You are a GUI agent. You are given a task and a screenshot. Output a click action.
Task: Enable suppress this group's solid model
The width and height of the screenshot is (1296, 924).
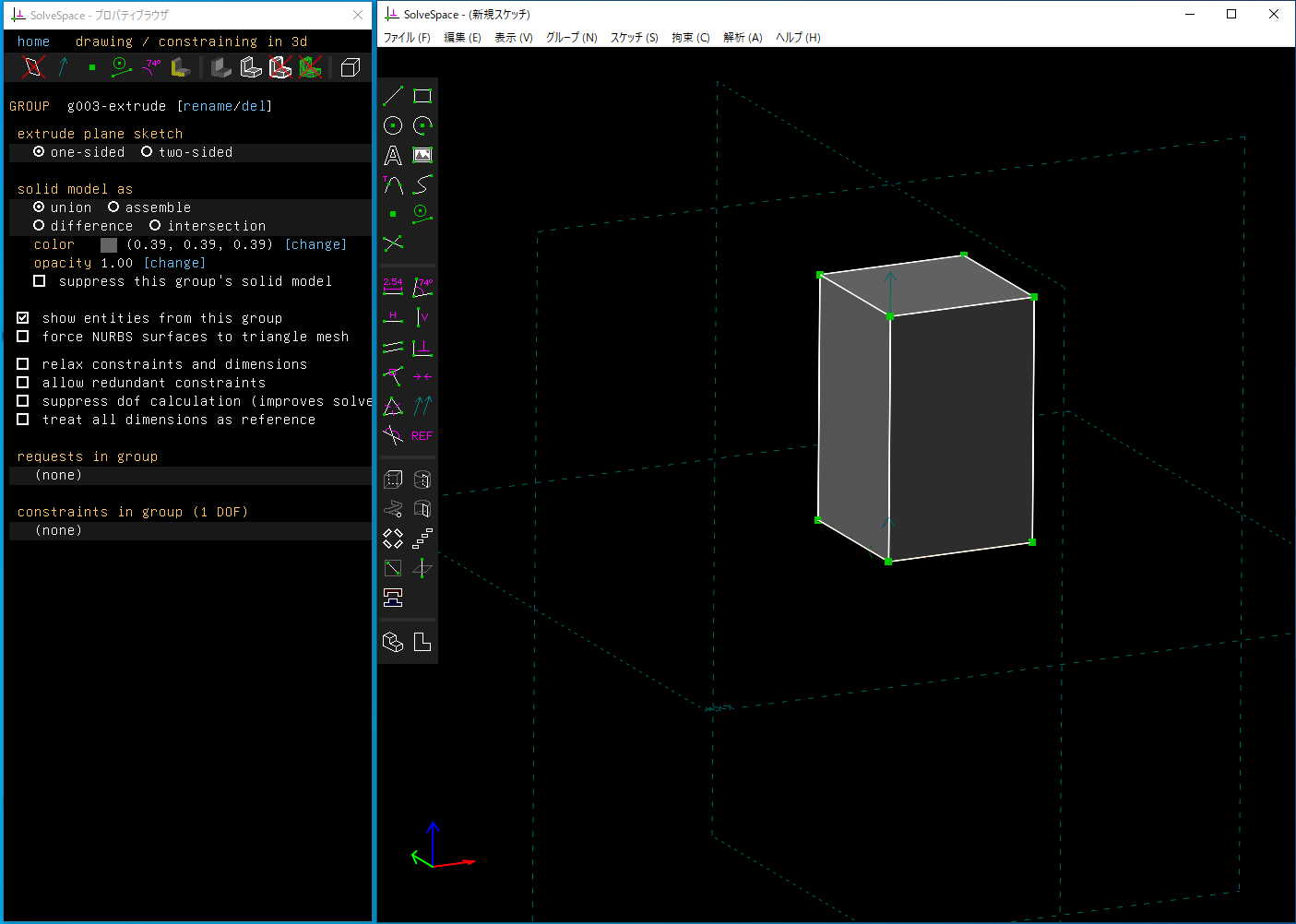pyautogui.click(x=39, y=281)
